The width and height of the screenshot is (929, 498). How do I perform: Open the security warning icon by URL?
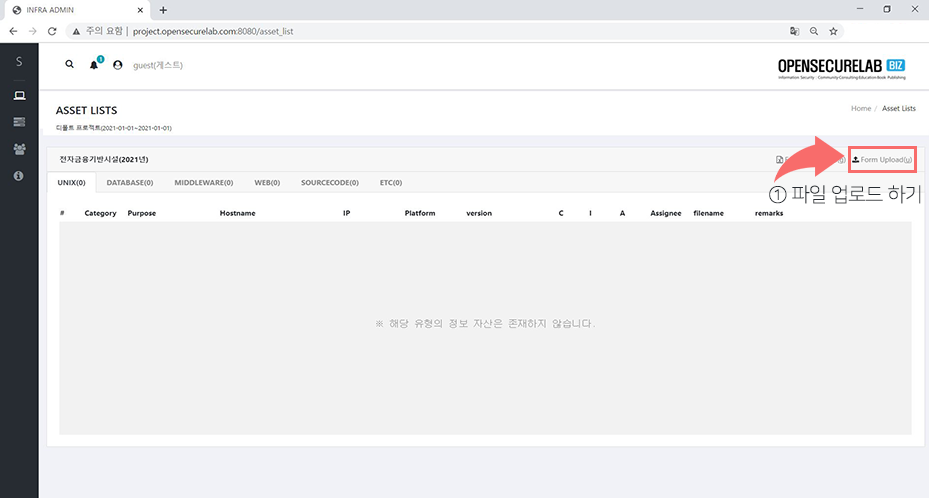[x=76, y=31]
